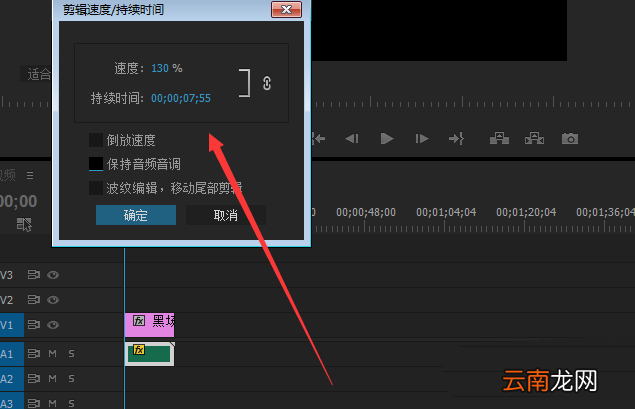The image size is (635, 409).
Task: Cancel with the 取消 button
Action: click(226, 215)
